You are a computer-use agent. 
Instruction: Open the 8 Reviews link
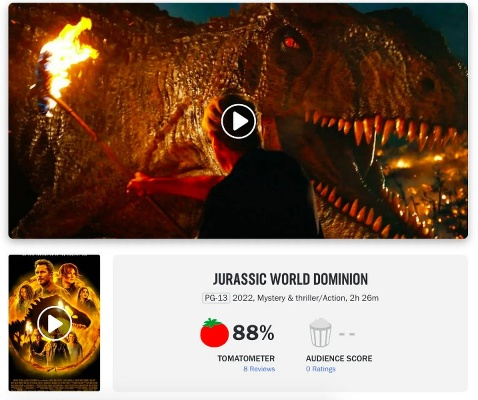point(259,369)
